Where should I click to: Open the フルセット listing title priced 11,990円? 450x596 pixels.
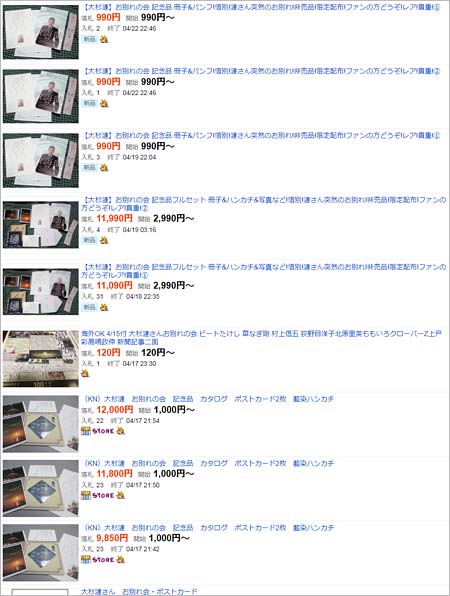(263, 203)
